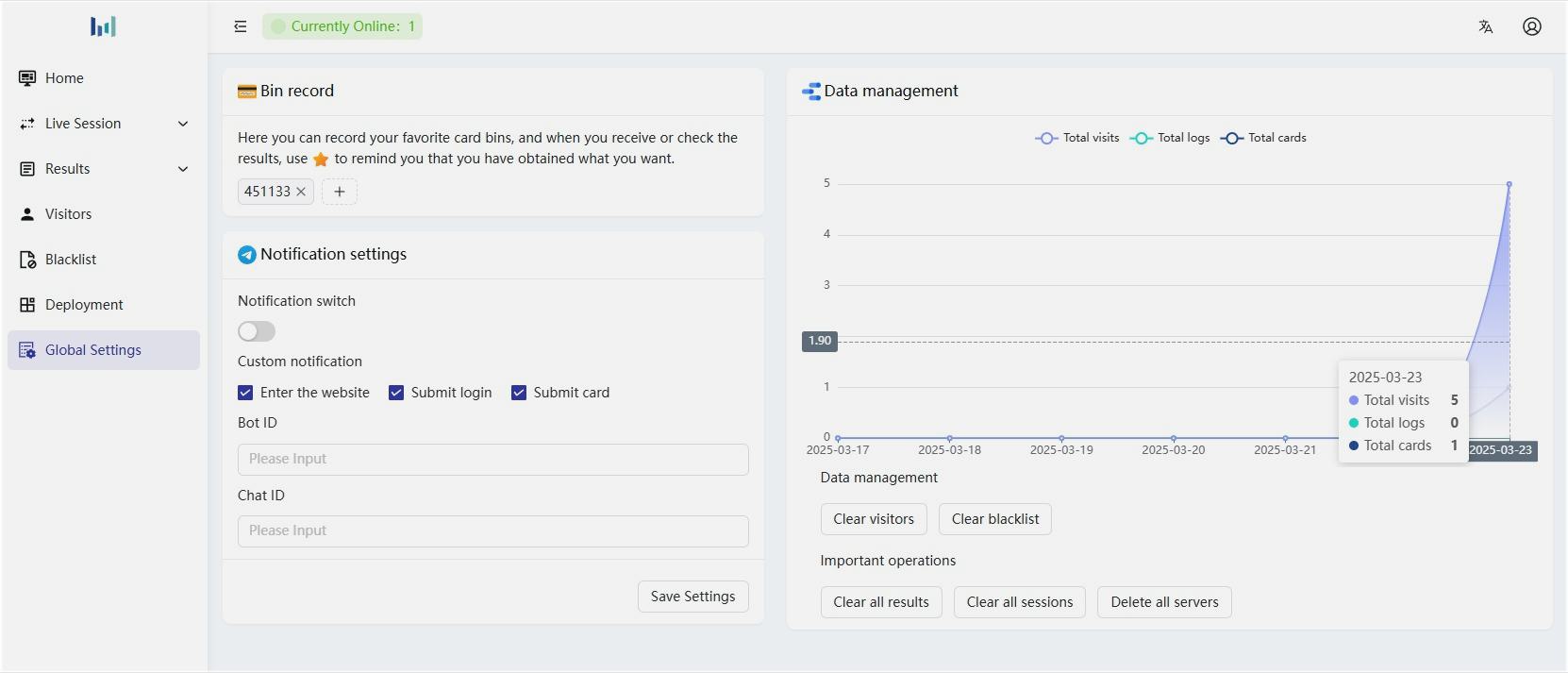
Task: Click Total visits row in chart tooltip
Action: [1404, 400]
